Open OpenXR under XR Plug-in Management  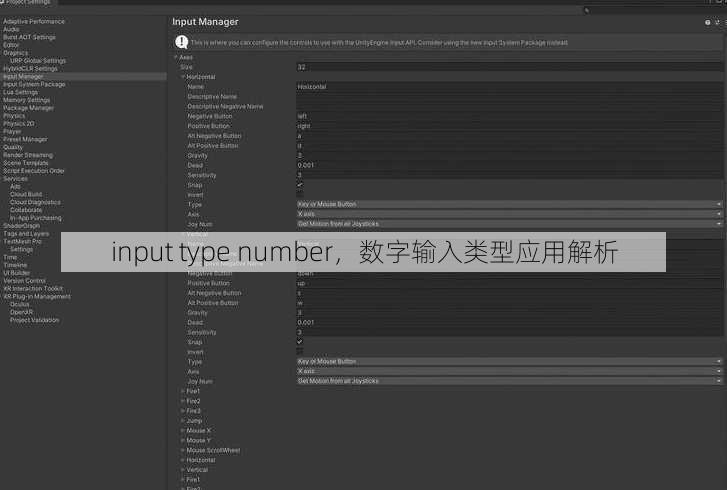pos(21,312)
